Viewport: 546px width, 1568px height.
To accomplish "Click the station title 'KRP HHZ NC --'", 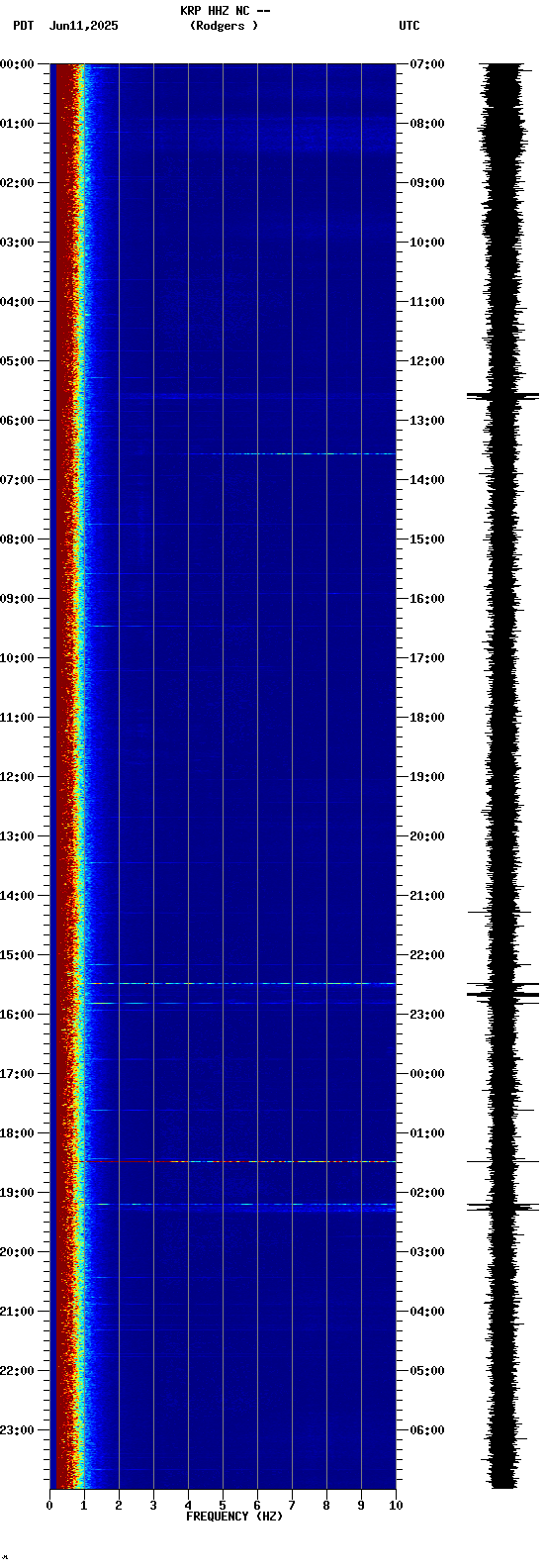I will (x=226, y=11).
